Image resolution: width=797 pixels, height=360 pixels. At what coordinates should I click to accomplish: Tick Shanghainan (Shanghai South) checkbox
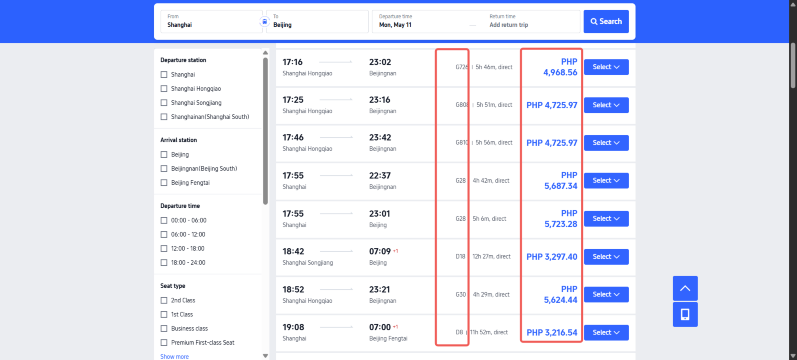(164, 116)
